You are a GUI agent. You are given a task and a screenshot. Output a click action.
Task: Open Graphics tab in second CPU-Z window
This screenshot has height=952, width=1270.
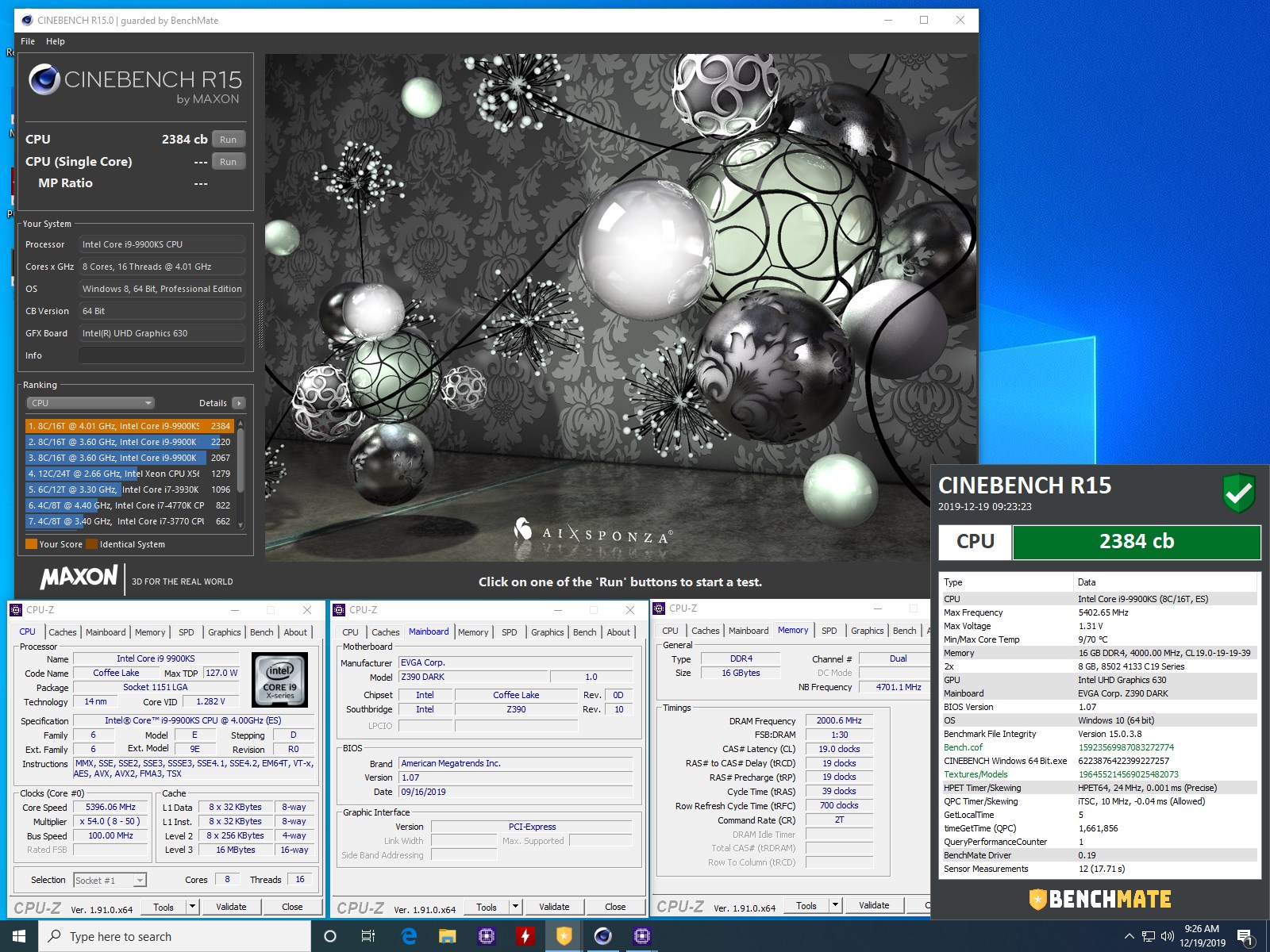pyautogui.click(x=548, y=632)
